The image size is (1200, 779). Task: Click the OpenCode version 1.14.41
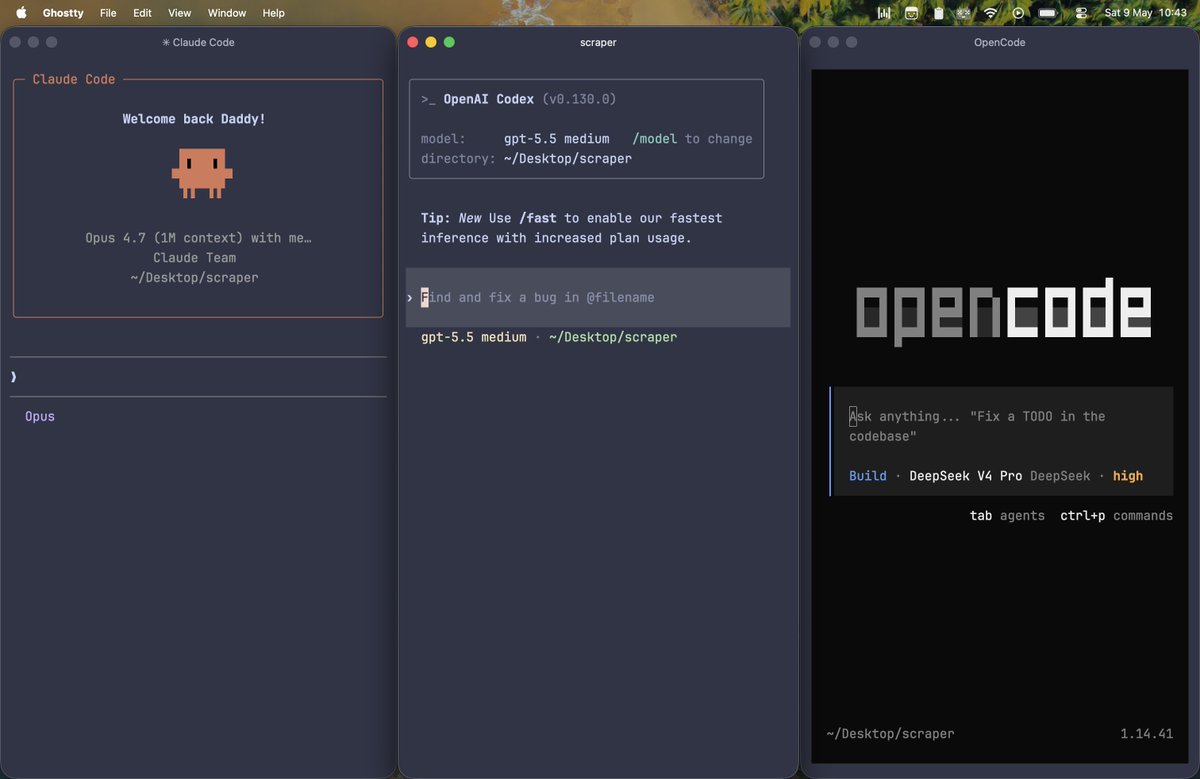tap(1147, 734)
